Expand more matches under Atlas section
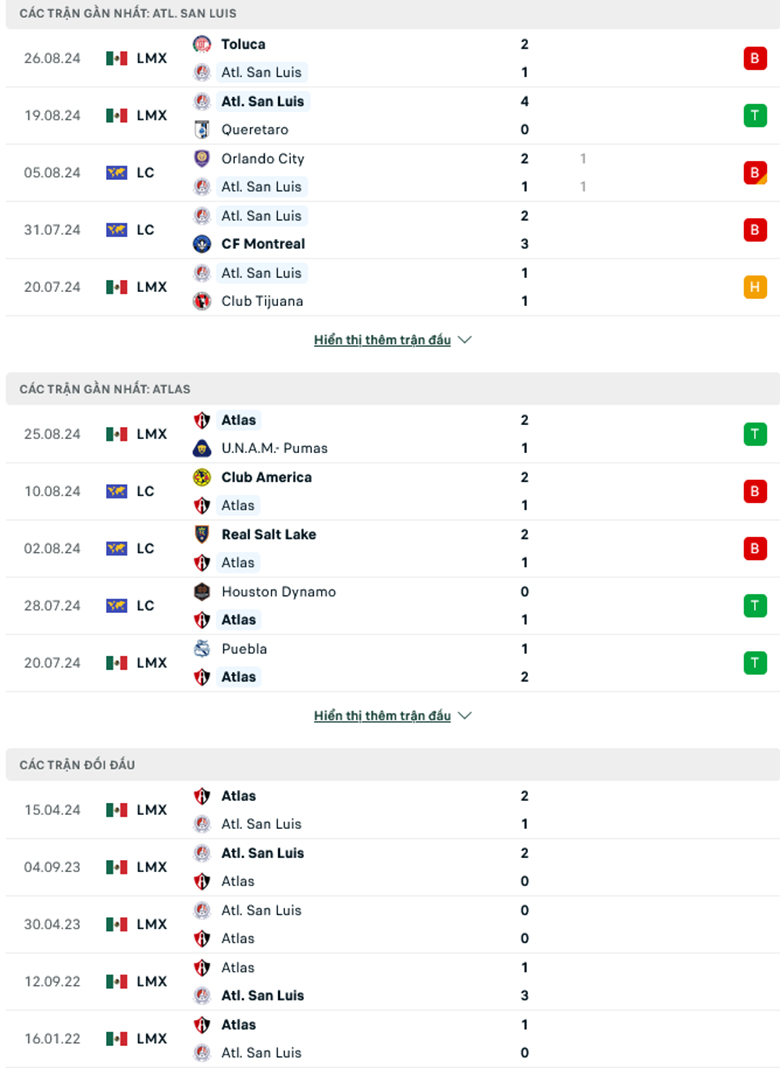 point(382,716)
